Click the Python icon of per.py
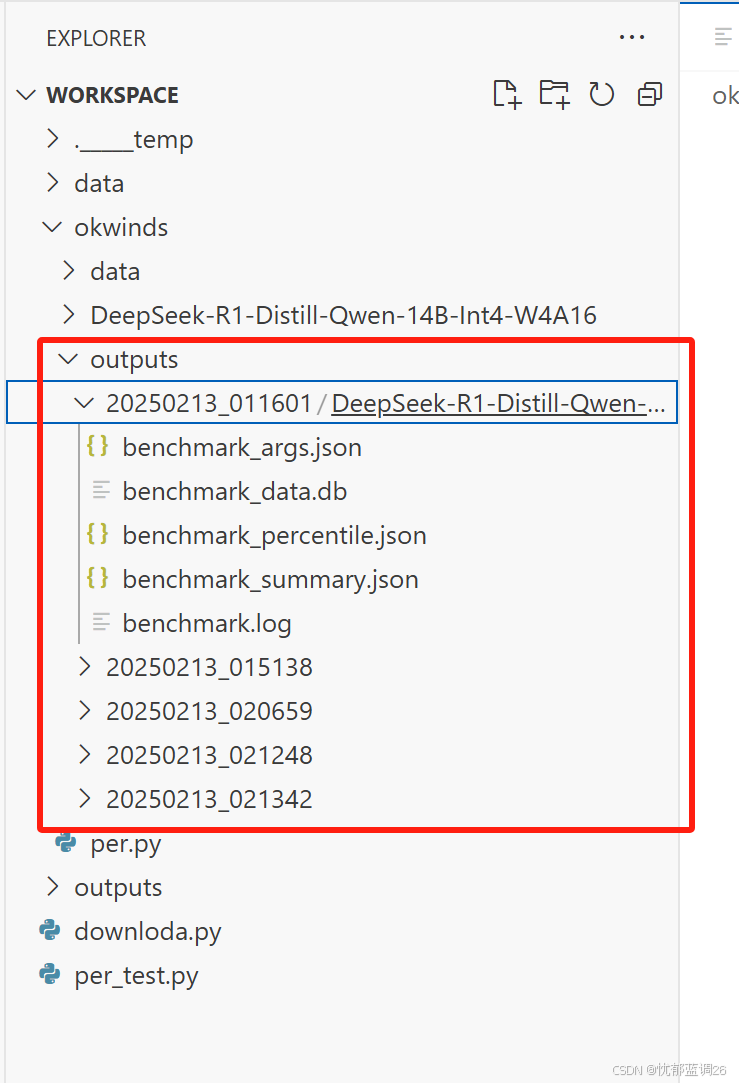The height and width of the screenshot is (1083, 739). (x=66, y=843)
